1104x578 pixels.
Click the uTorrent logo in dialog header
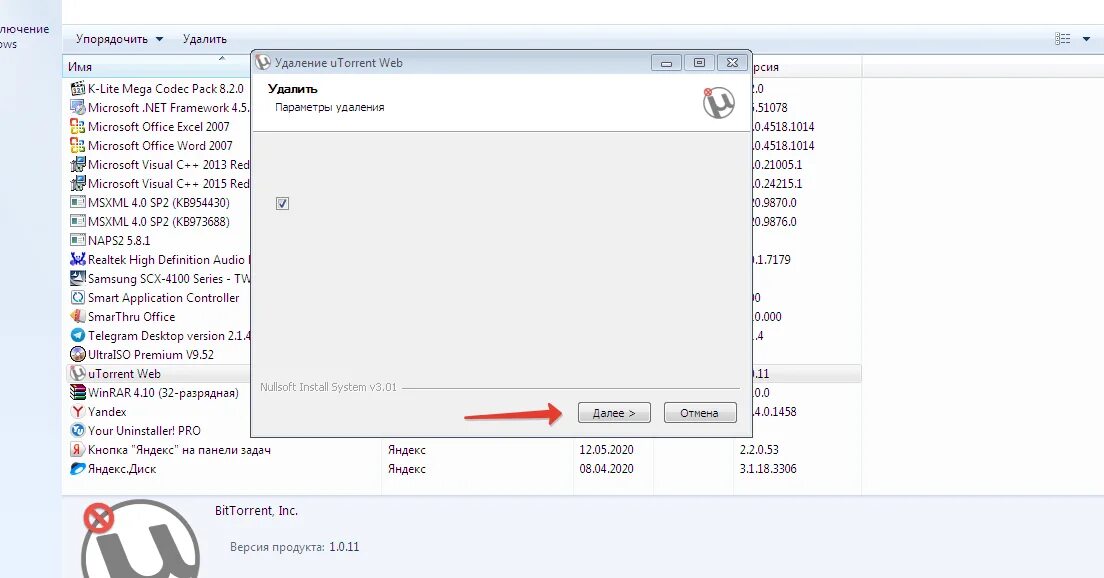(x=718, y=103)
